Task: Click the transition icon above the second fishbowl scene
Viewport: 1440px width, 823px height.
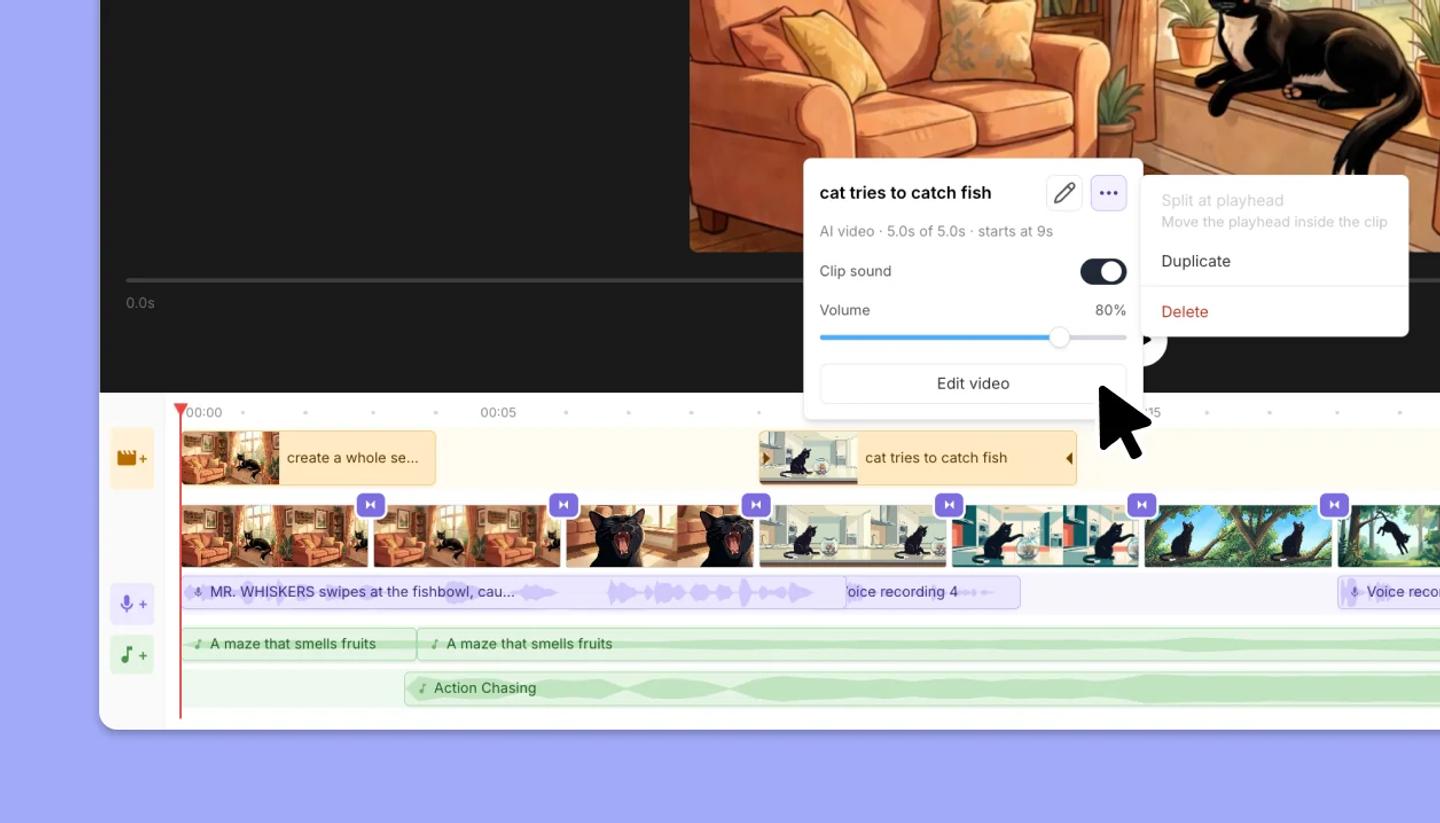Action: pos(949,505)
